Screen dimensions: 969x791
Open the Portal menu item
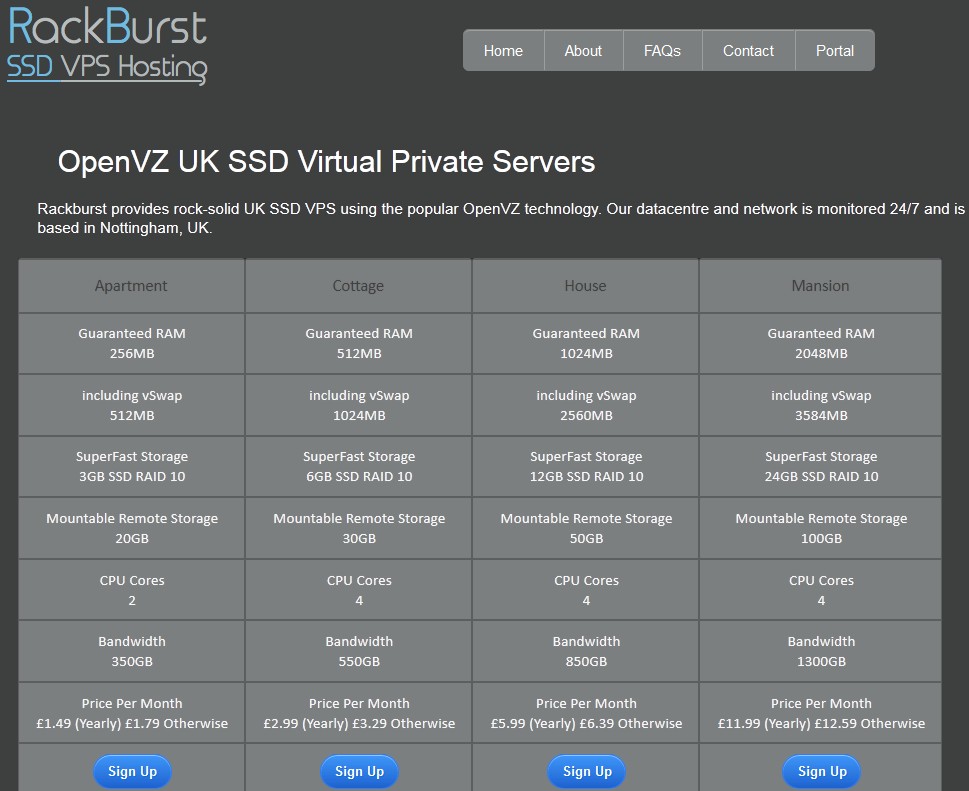click(834, 51)
